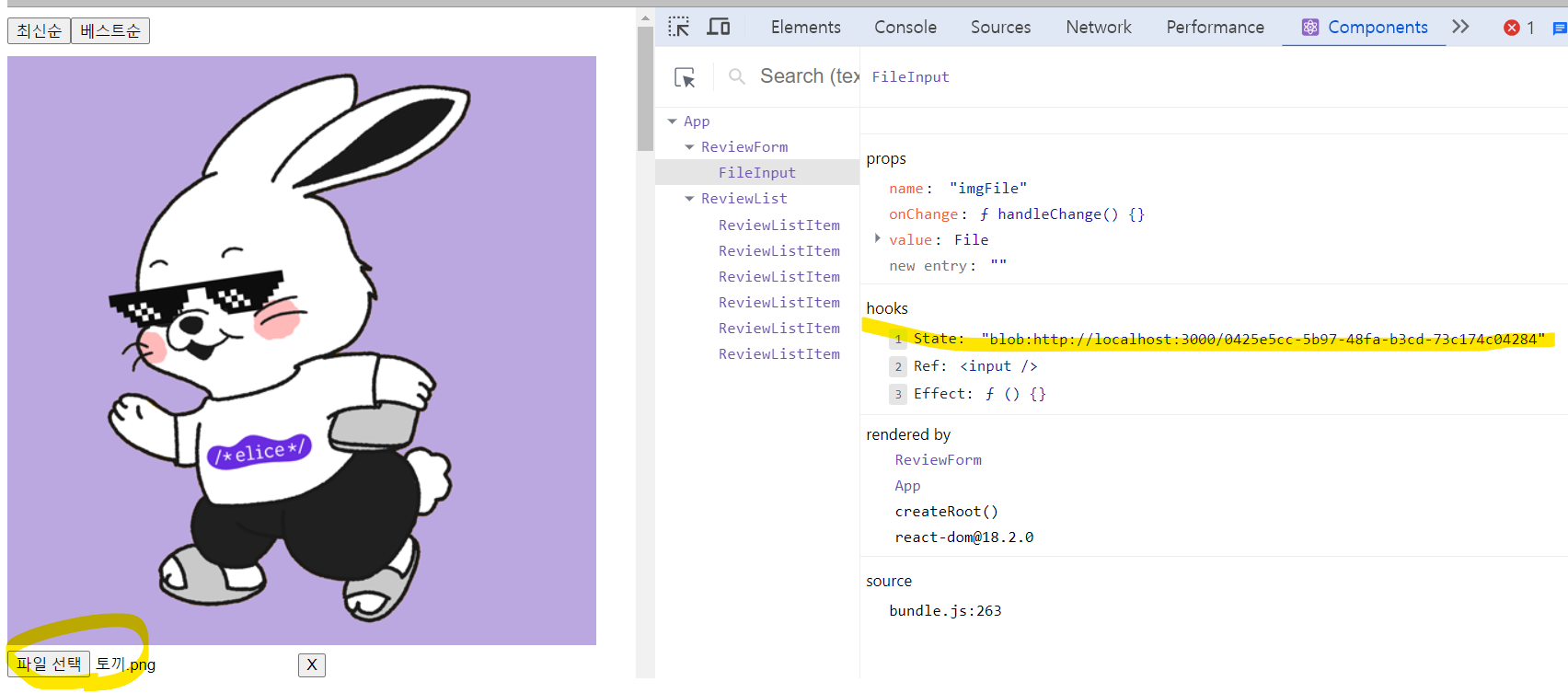Collapse the App tree node arrow
Screen dimensions: 1568x693
673,121
